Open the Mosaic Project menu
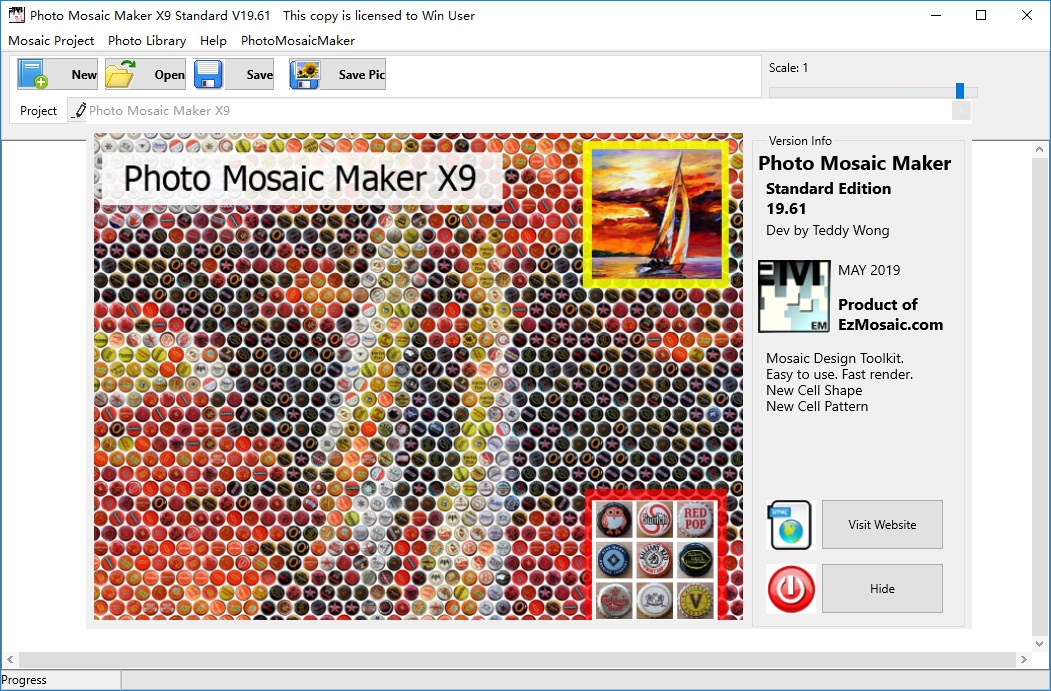 [x=51, y=40]
